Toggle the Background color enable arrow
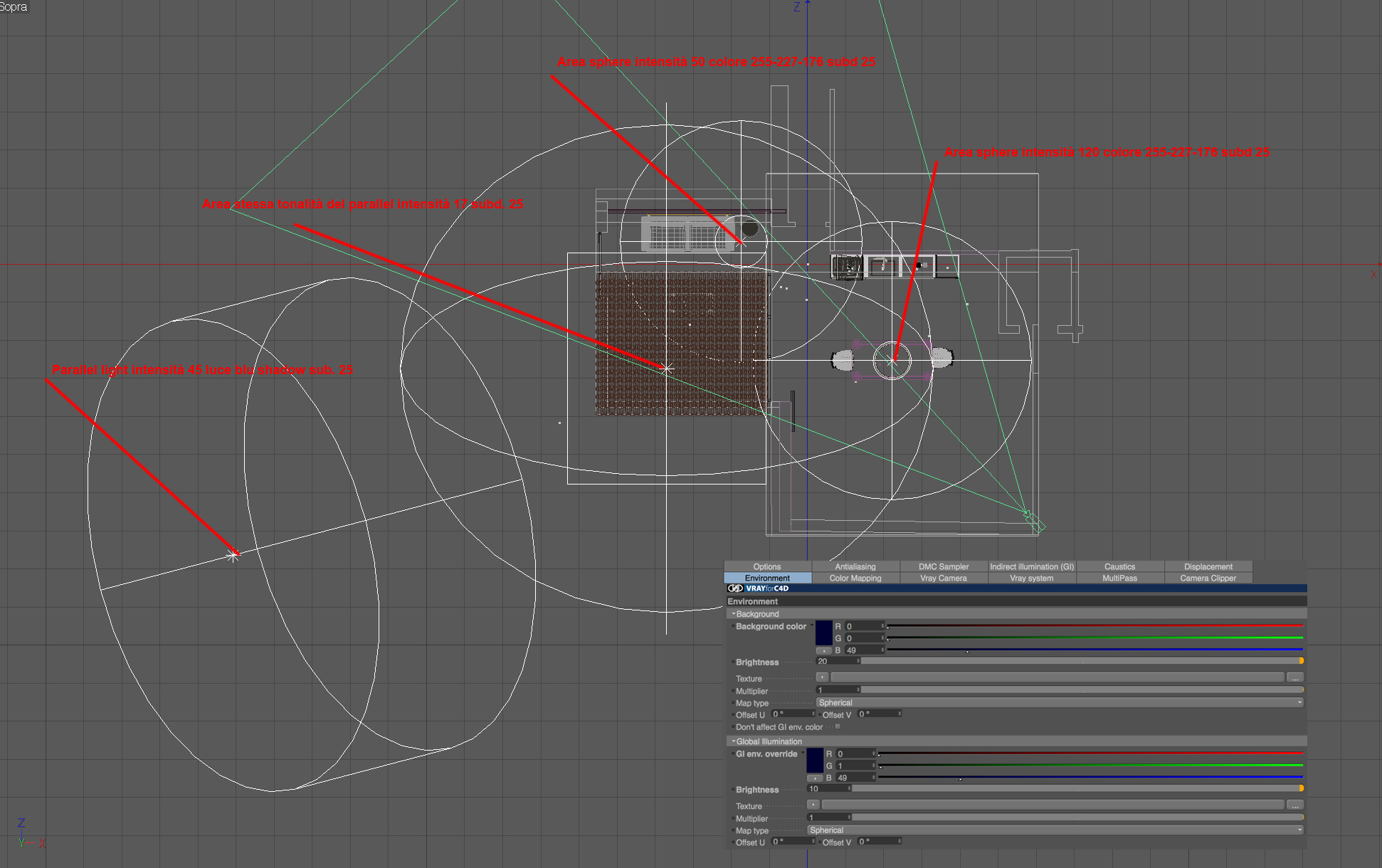 [x=812, y=626]
